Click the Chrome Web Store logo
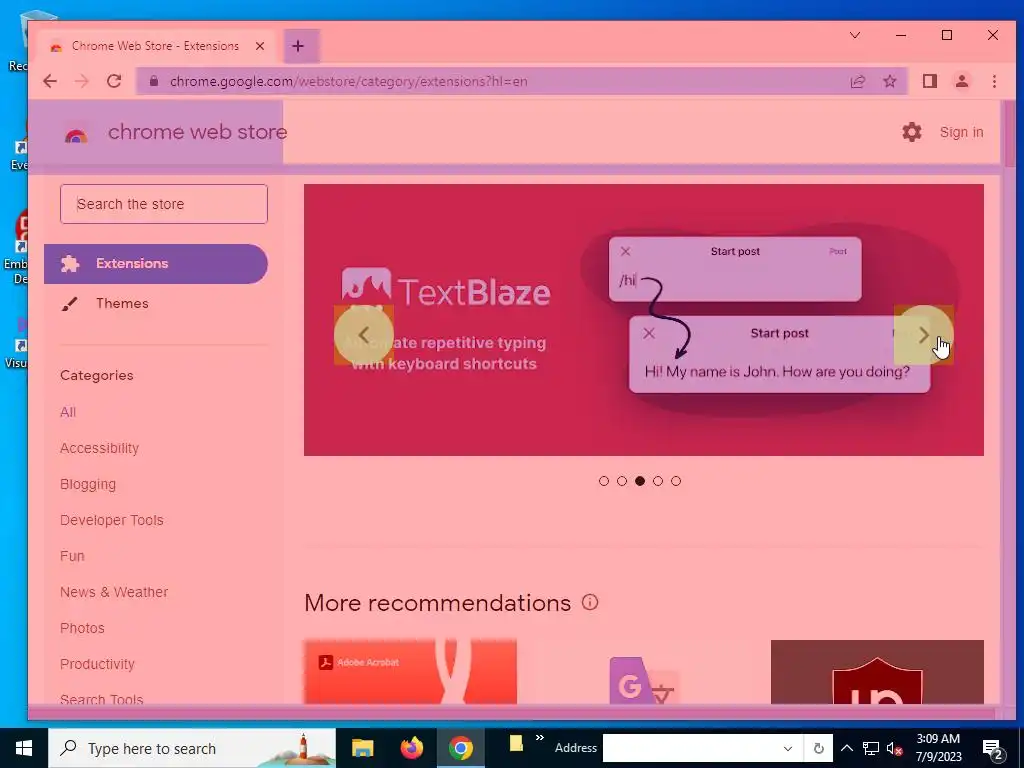Screen dimensions: 1024x768 175,132
